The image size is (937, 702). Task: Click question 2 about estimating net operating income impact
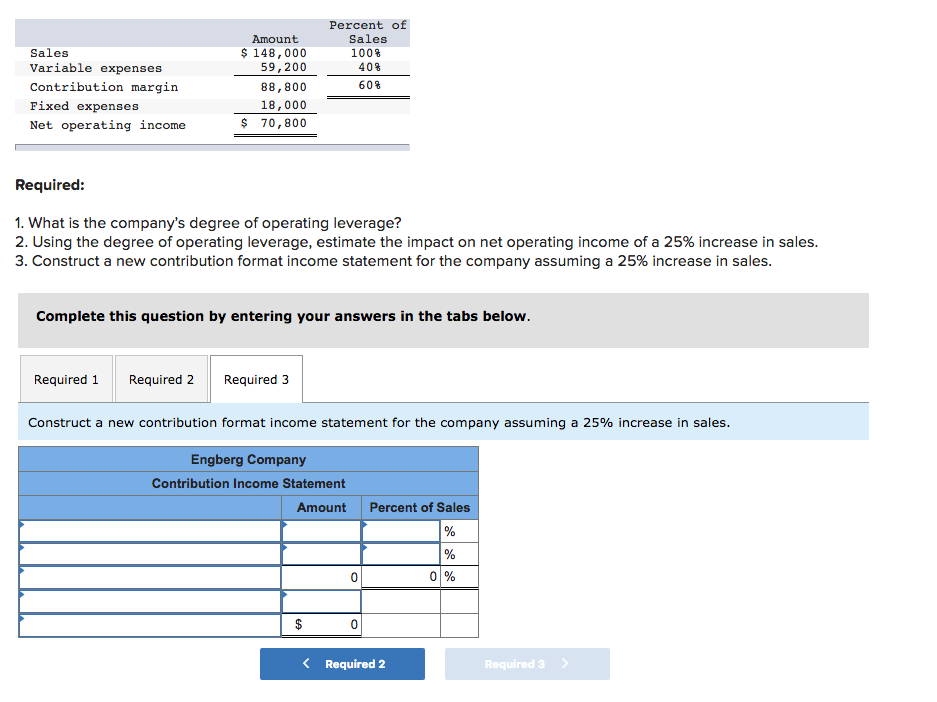coord(417,242)
